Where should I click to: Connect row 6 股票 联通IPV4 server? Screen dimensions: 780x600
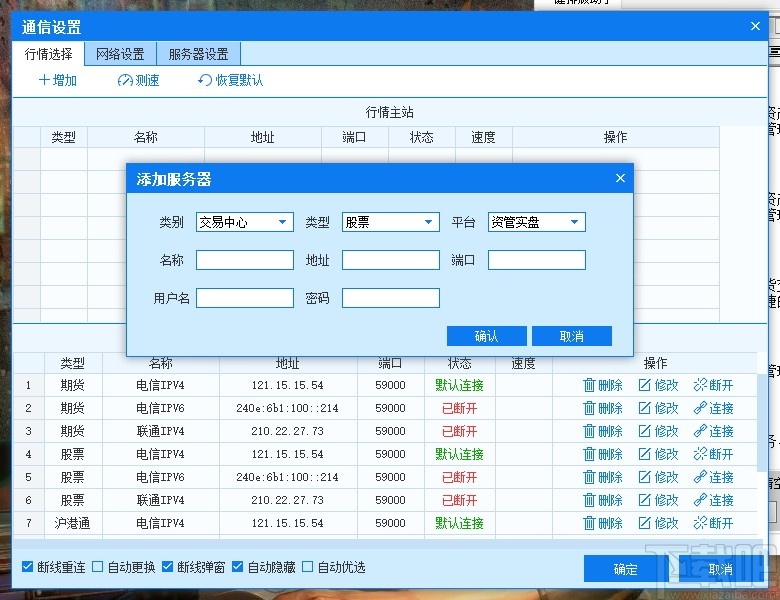[x=713, y=500]
